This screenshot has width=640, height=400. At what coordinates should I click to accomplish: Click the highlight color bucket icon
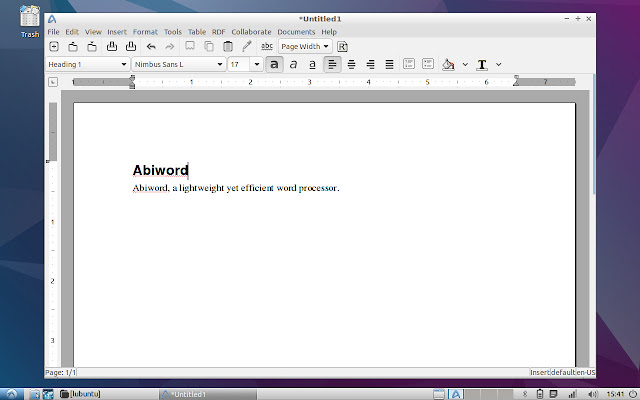(x=448, y=64)
